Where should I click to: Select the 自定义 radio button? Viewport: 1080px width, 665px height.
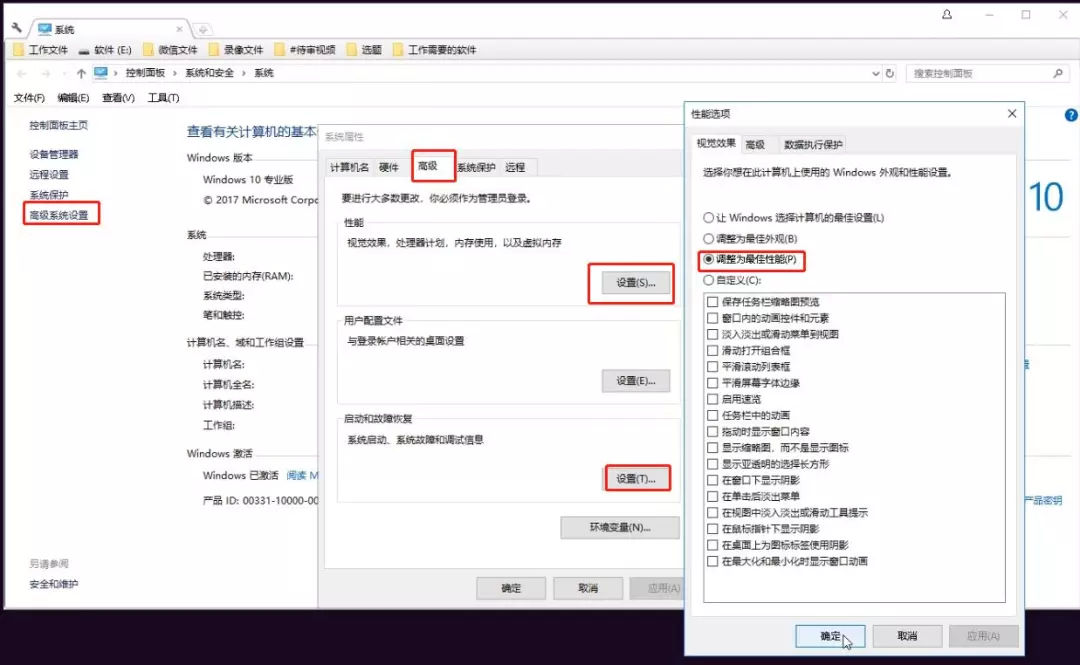(x=711, y=280)
